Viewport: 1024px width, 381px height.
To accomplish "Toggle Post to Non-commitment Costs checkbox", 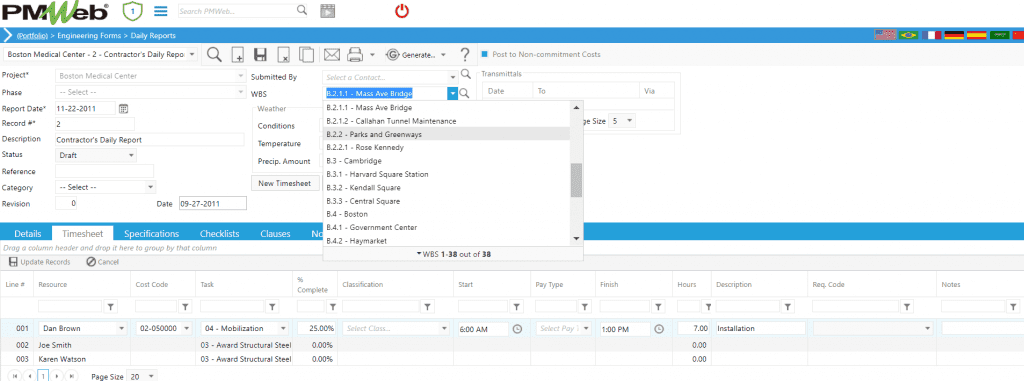I will click(x=484, y=54).
